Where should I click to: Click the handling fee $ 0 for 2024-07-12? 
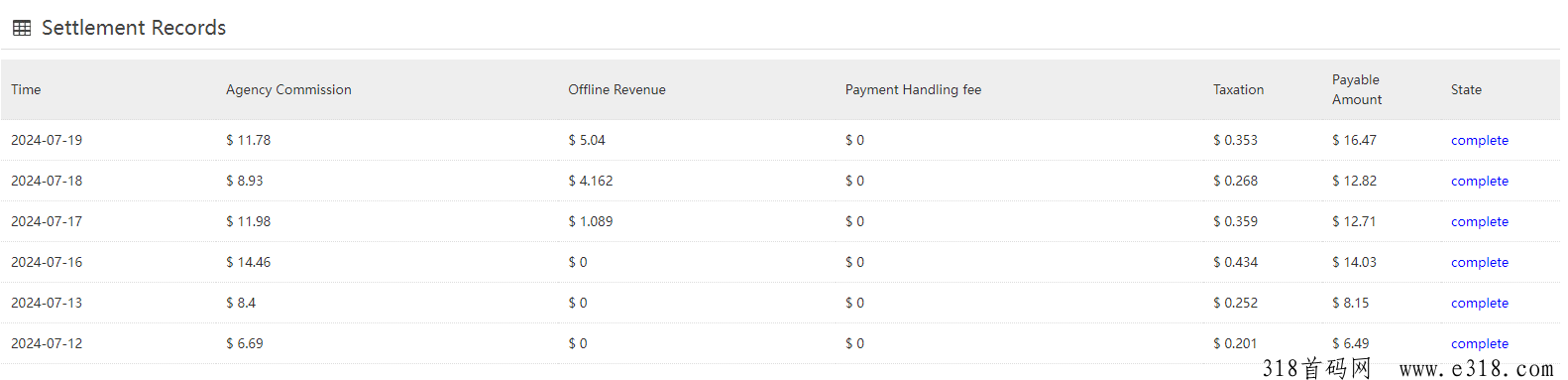click(854, 343)
